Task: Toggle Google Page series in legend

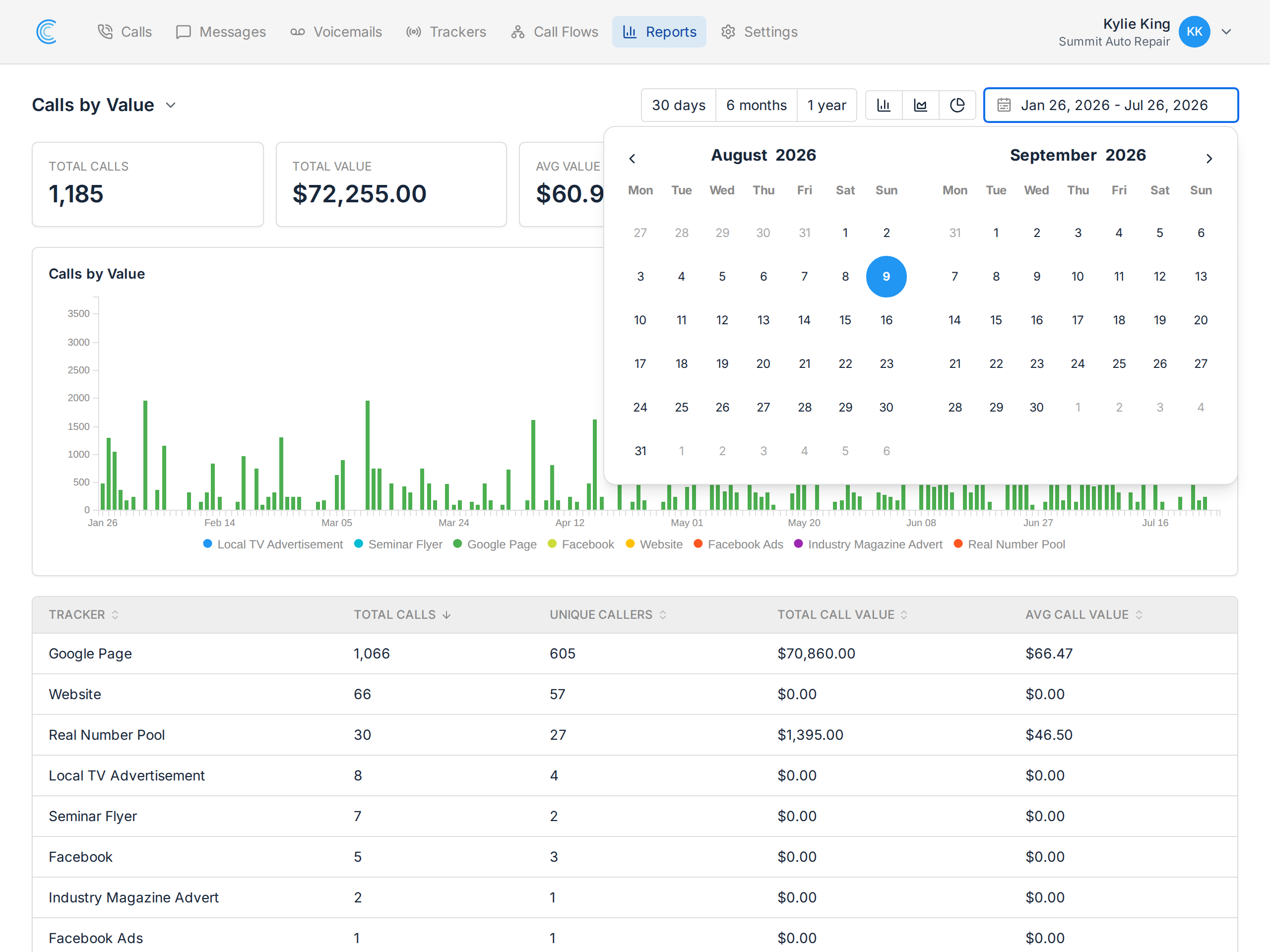Action: pyautogui.click(x=495, y=544)
